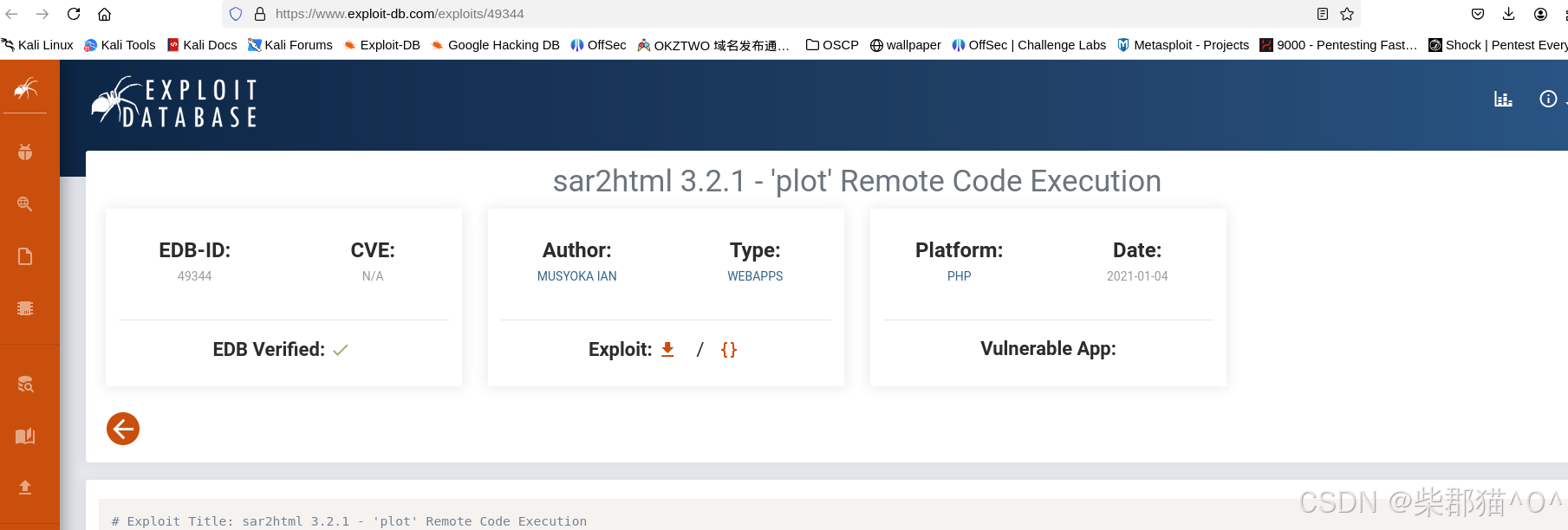Open About info icon in header
Viewport: 1568px width, 530px height.
click(x=1548, y=99)
